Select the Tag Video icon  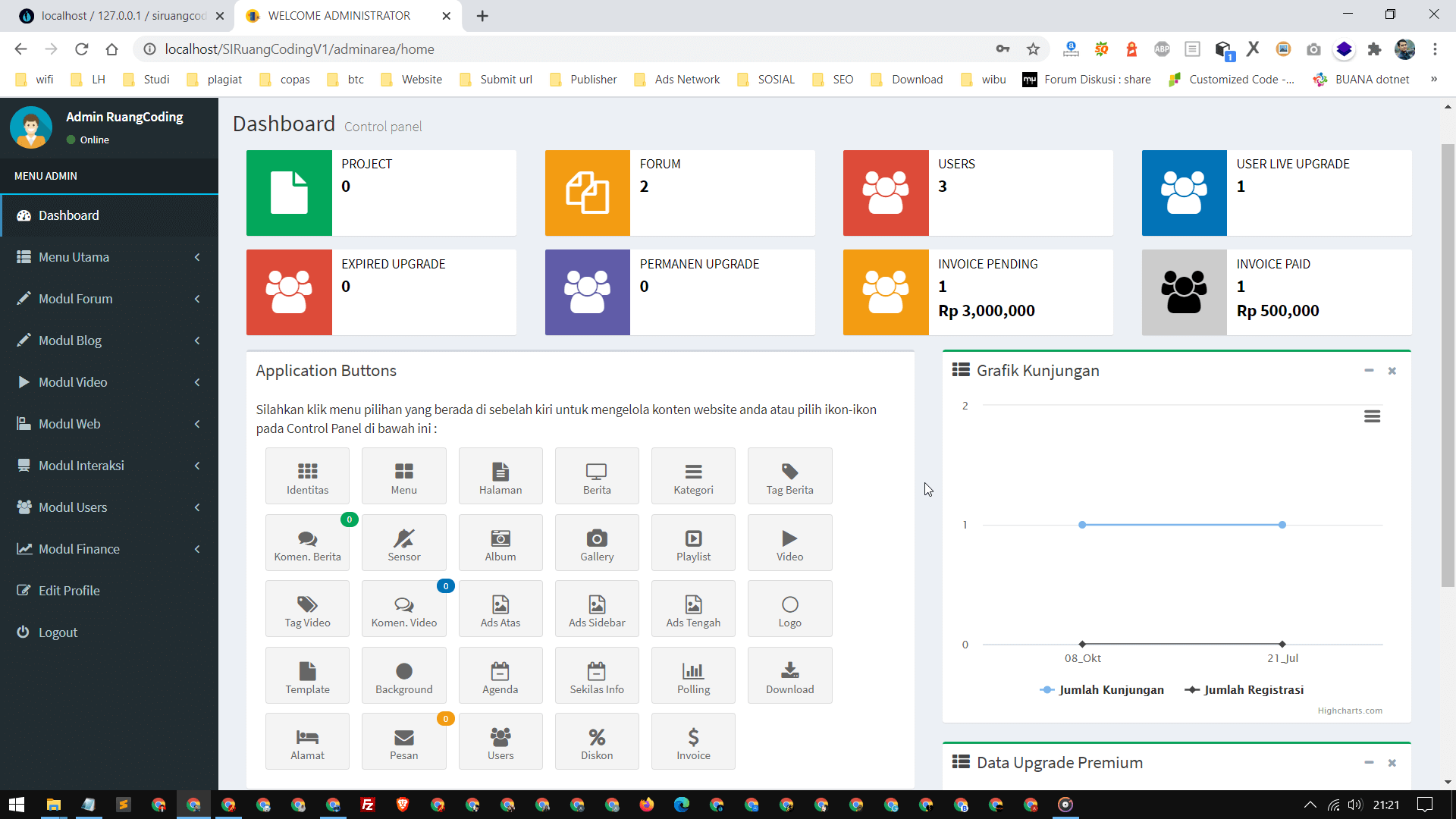307,608
